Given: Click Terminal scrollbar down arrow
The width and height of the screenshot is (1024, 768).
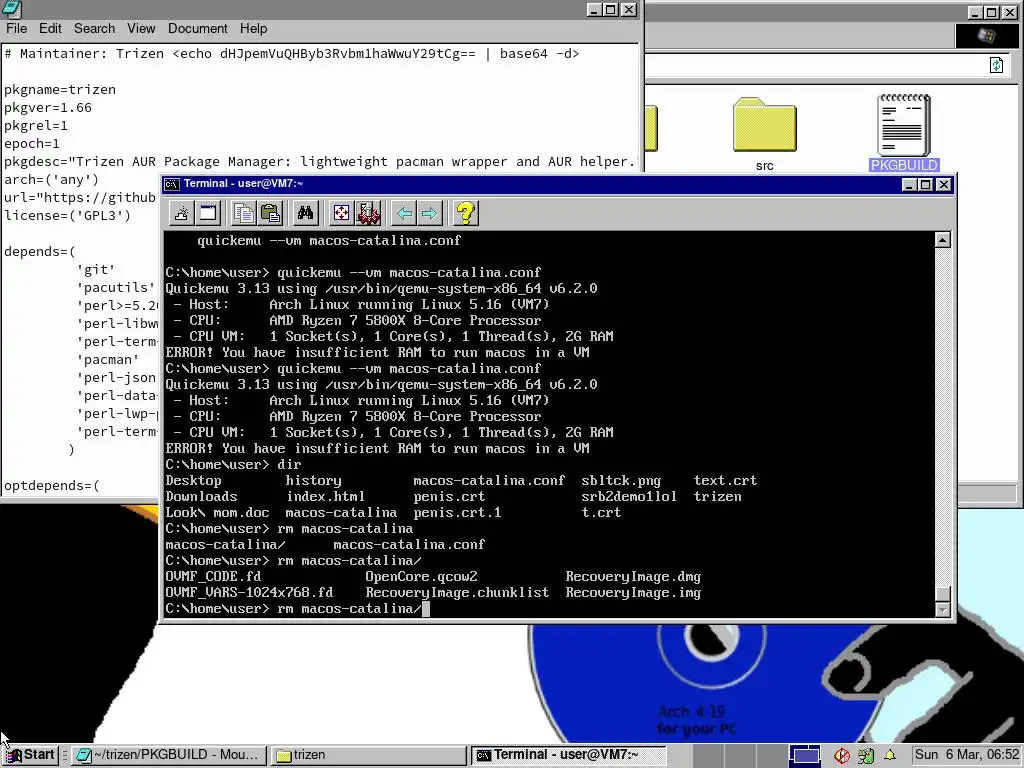Looking at the screenshot, I should (x=942, y=610).
